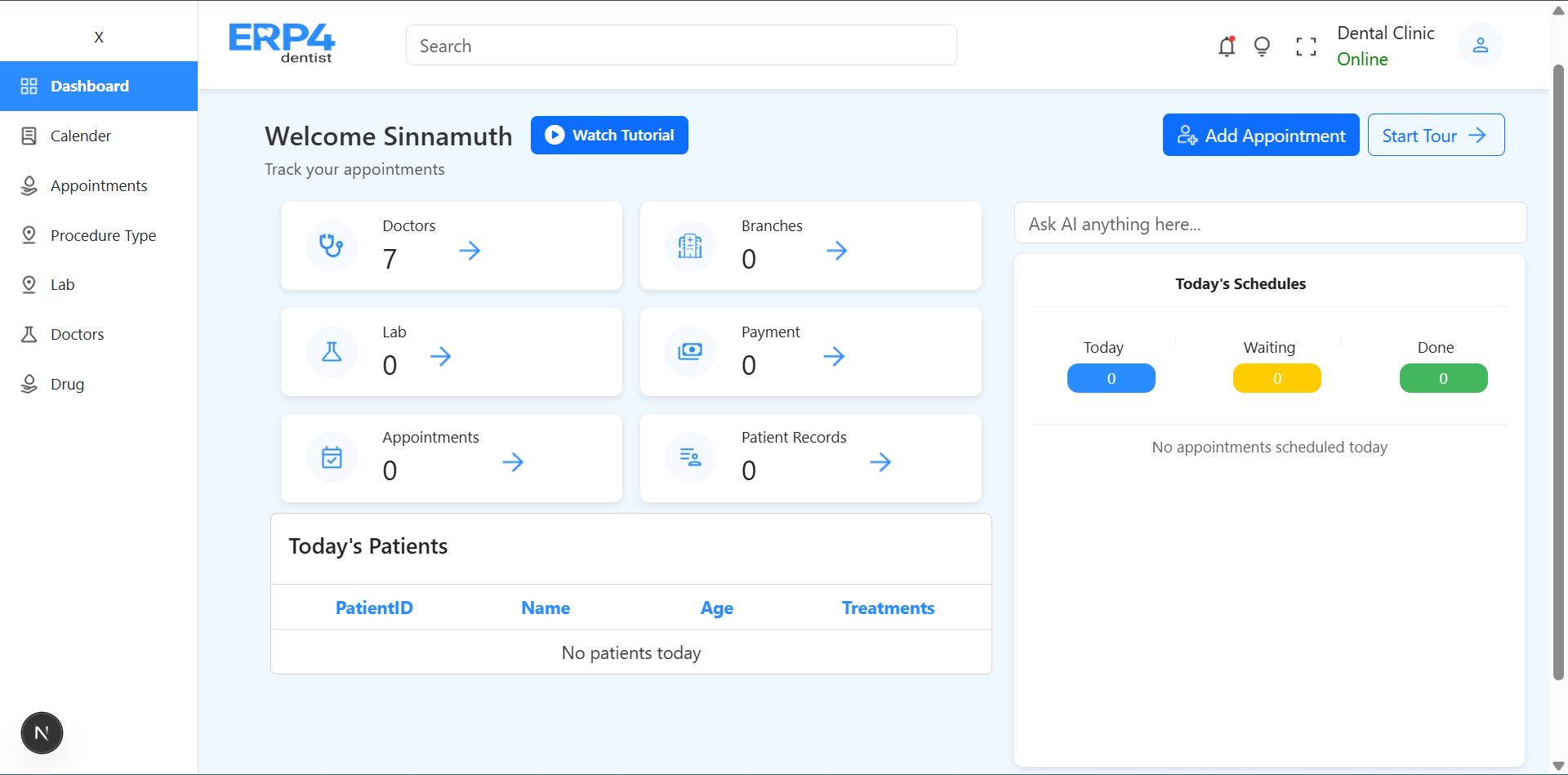Click the page vertical scrollbar

pyautogui.click(x=1558, y=372)
